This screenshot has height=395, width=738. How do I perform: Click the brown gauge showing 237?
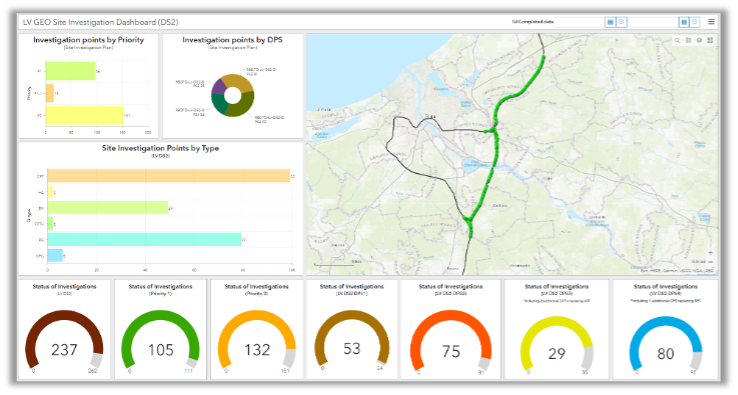(64, 339)
